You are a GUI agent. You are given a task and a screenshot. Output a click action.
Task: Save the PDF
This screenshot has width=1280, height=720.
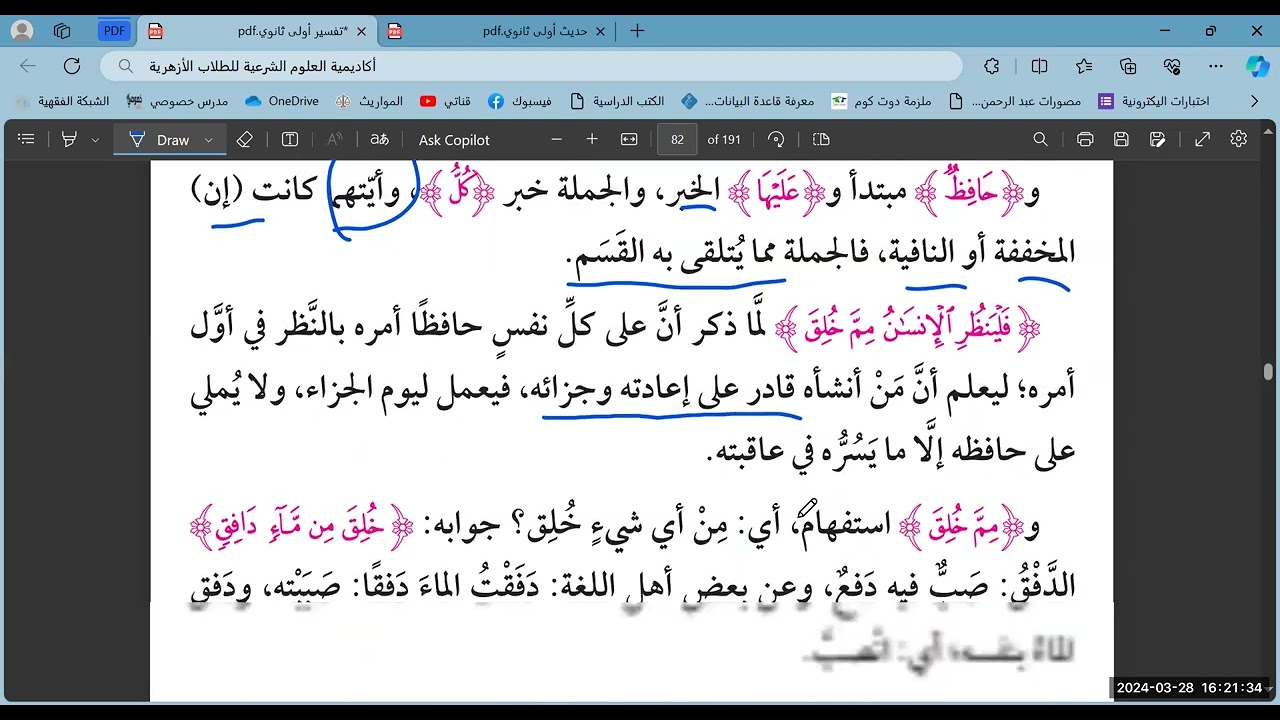click(x=1122, y=140)
